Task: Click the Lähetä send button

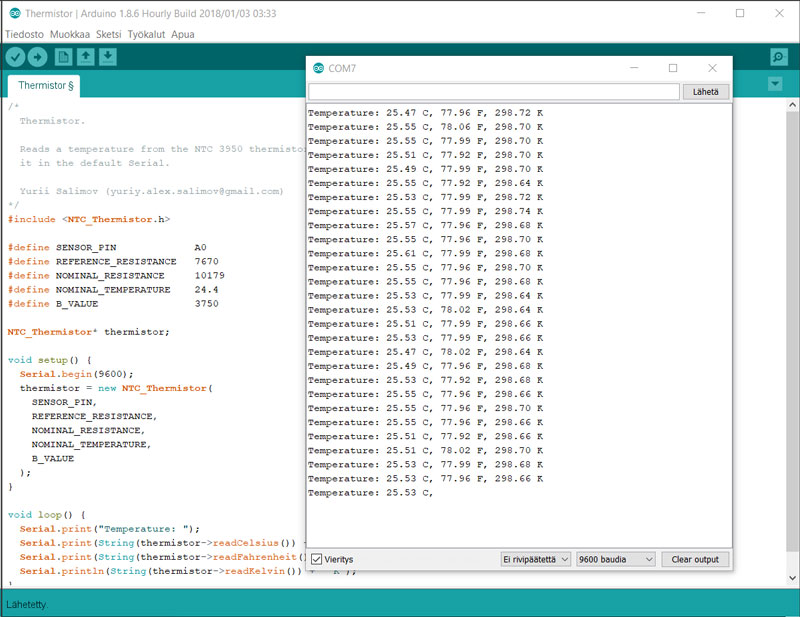Action: [706, 92]
